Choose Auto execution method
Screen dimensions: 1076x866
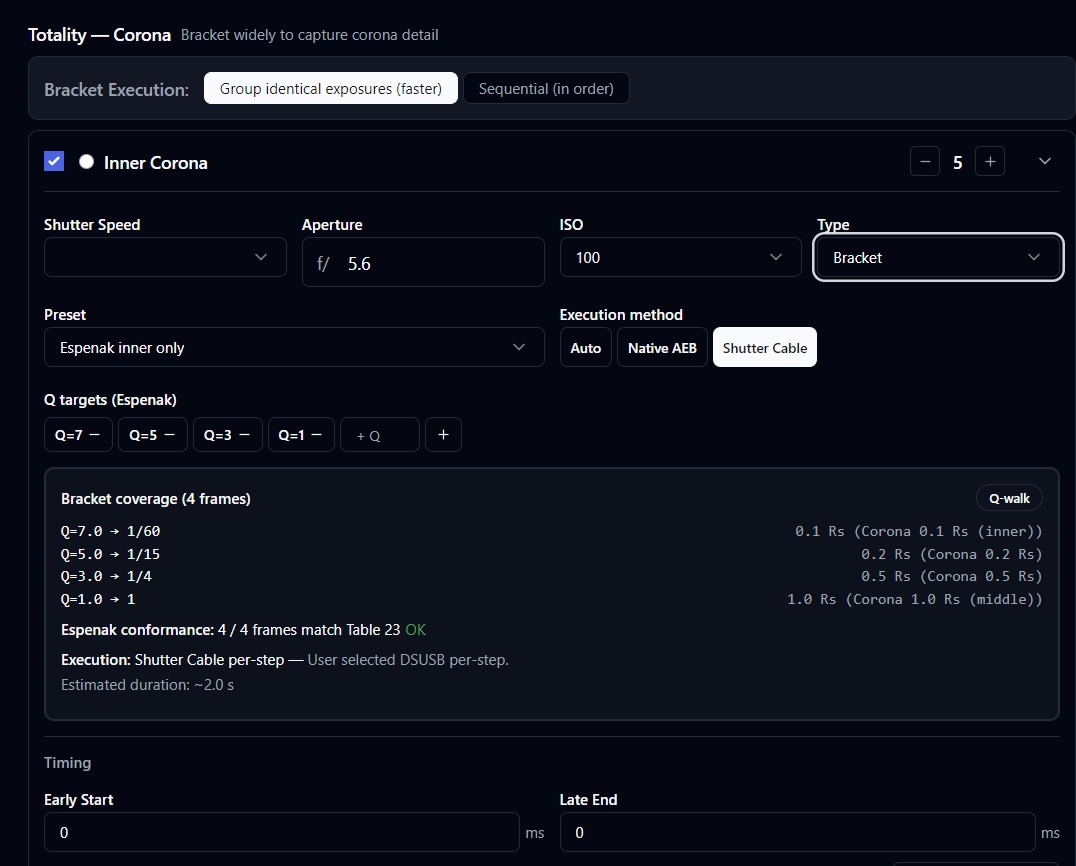pyautogui.click(x=585, y=347)
